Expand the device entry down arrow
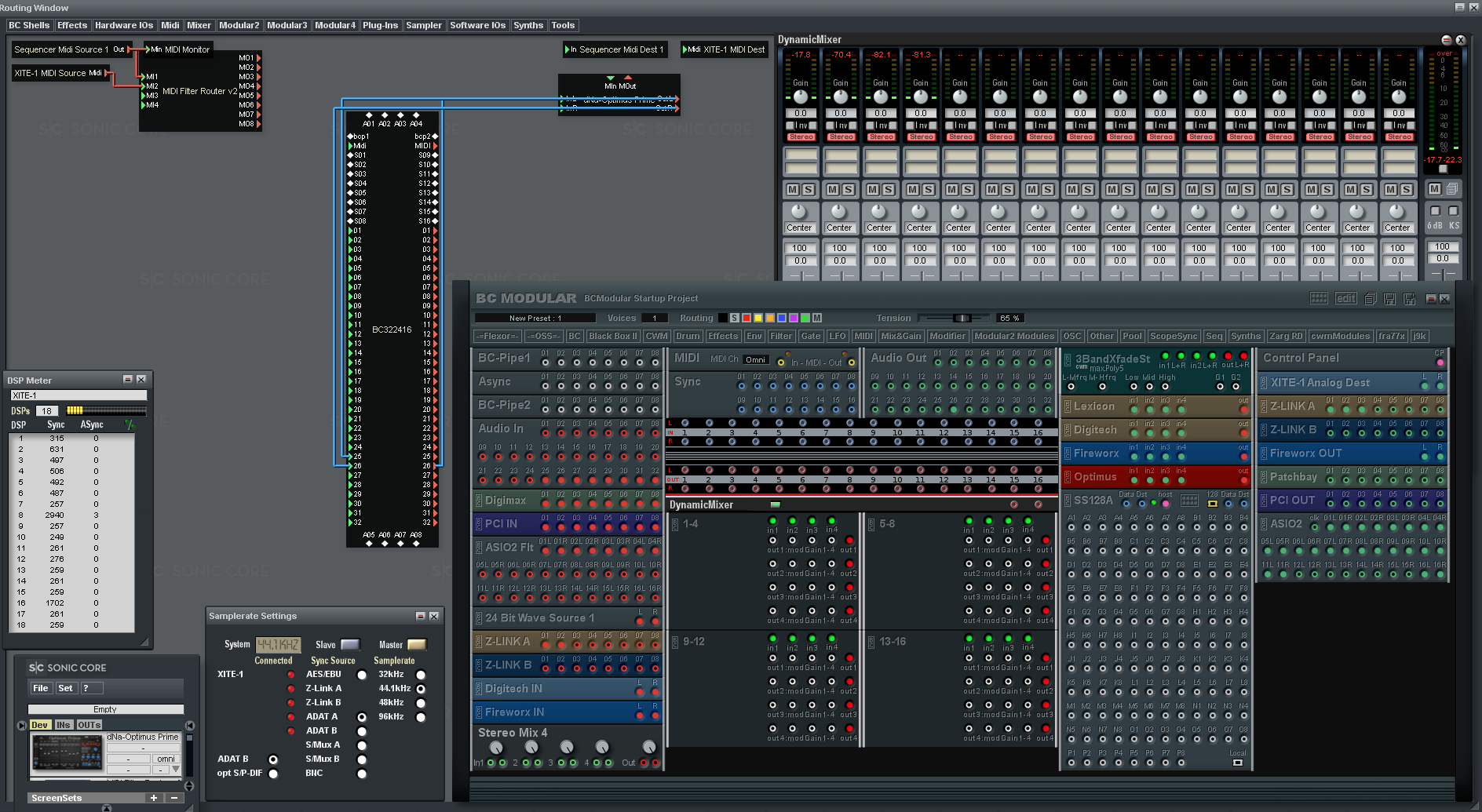 (176, 770)
